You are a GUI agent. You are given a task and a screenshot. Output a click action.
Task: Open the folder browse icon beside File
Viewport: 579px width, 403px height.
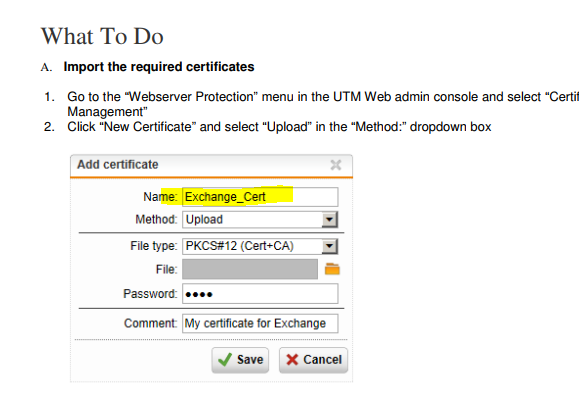pyautogui.click(x=332, y=269)
